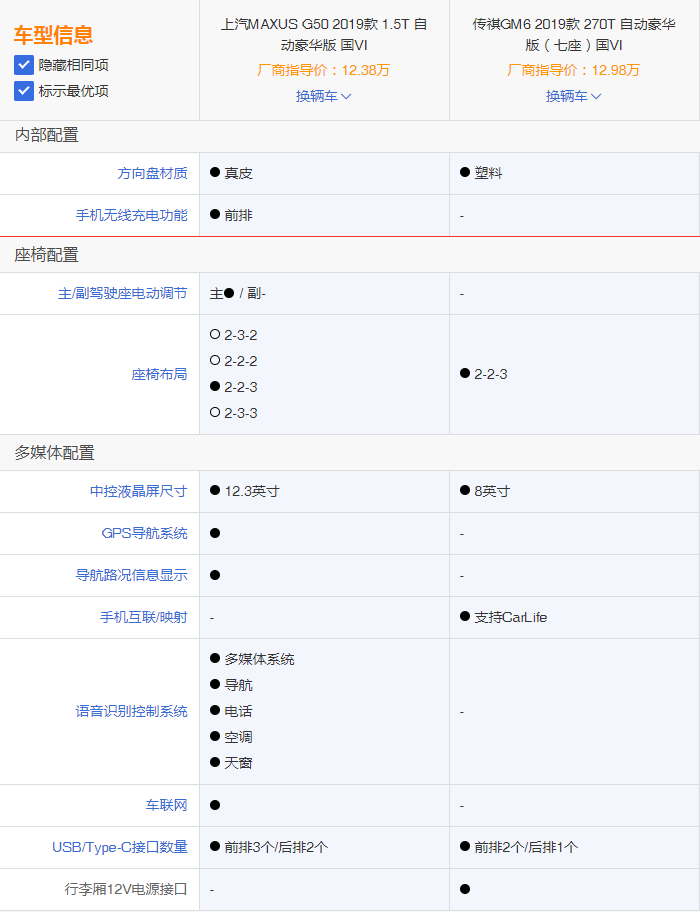Click the 行李厢12V电源接口 row label
The width and height of the screenshot is (700, 912).
pos(126,889)
